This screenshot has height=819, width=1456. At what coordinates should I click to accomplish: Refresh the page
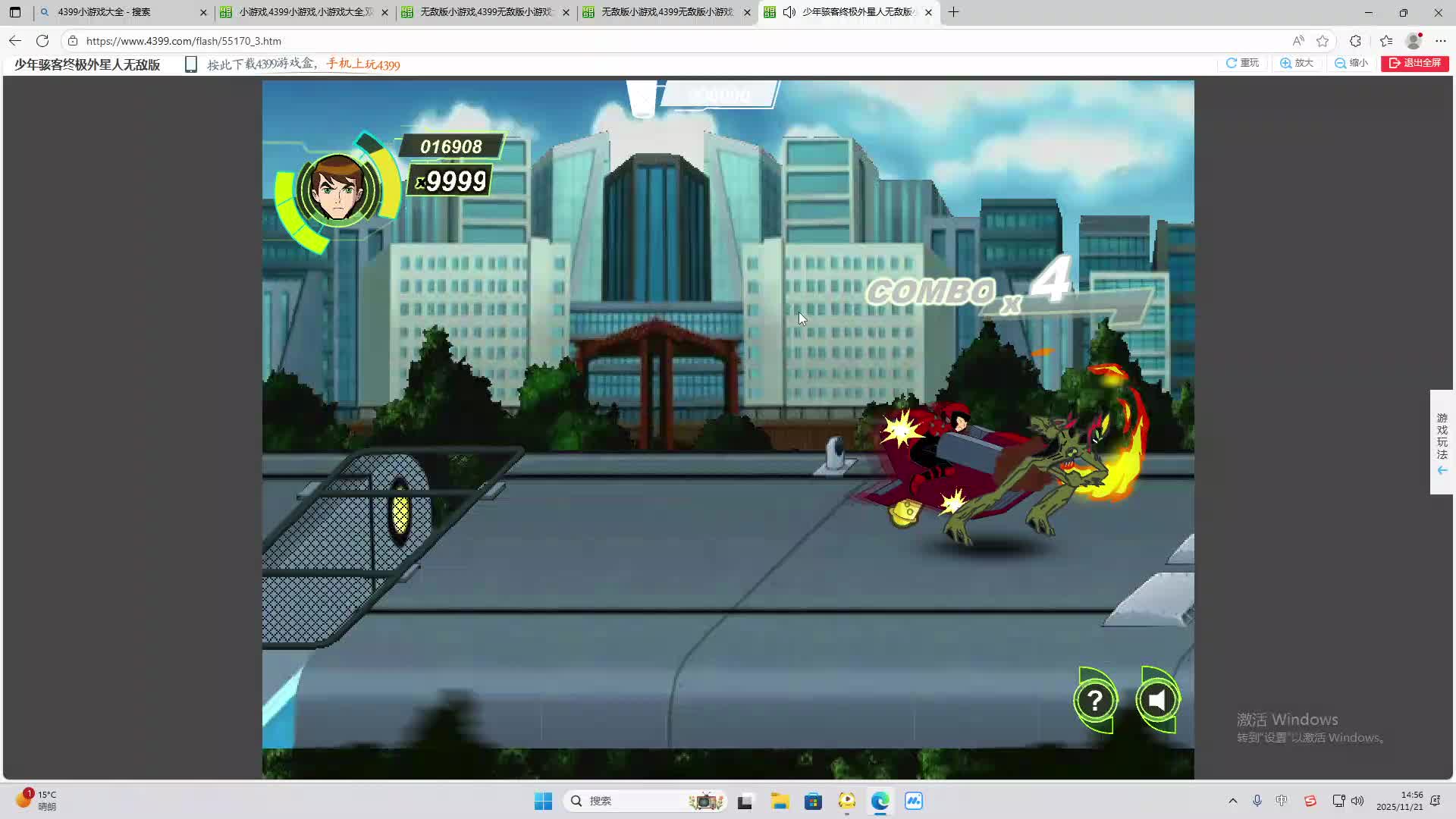(42, 41)
